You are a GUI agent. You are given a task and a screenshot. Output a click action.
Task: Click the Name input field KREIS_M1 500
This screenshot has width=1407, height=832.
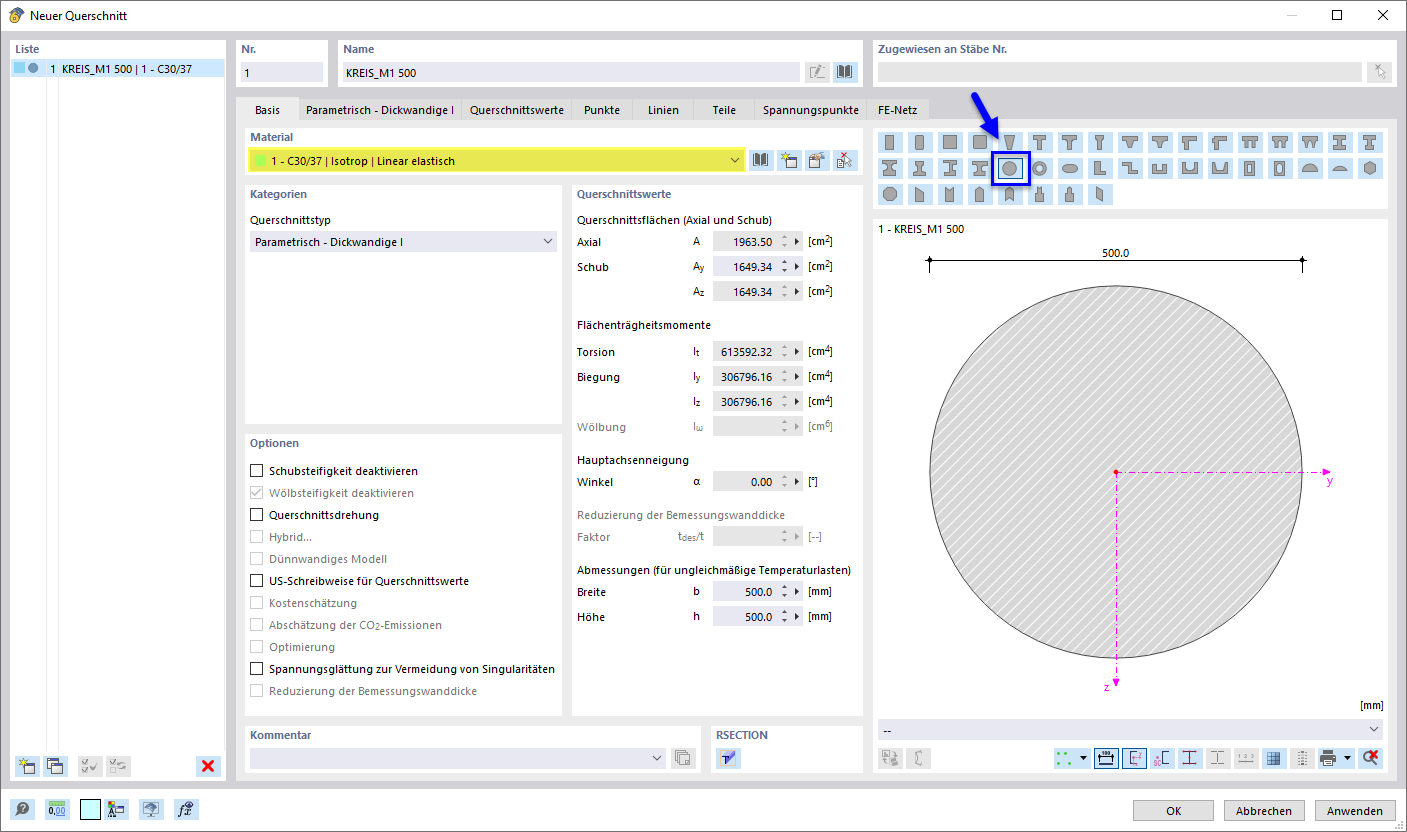tap(571, 72)
